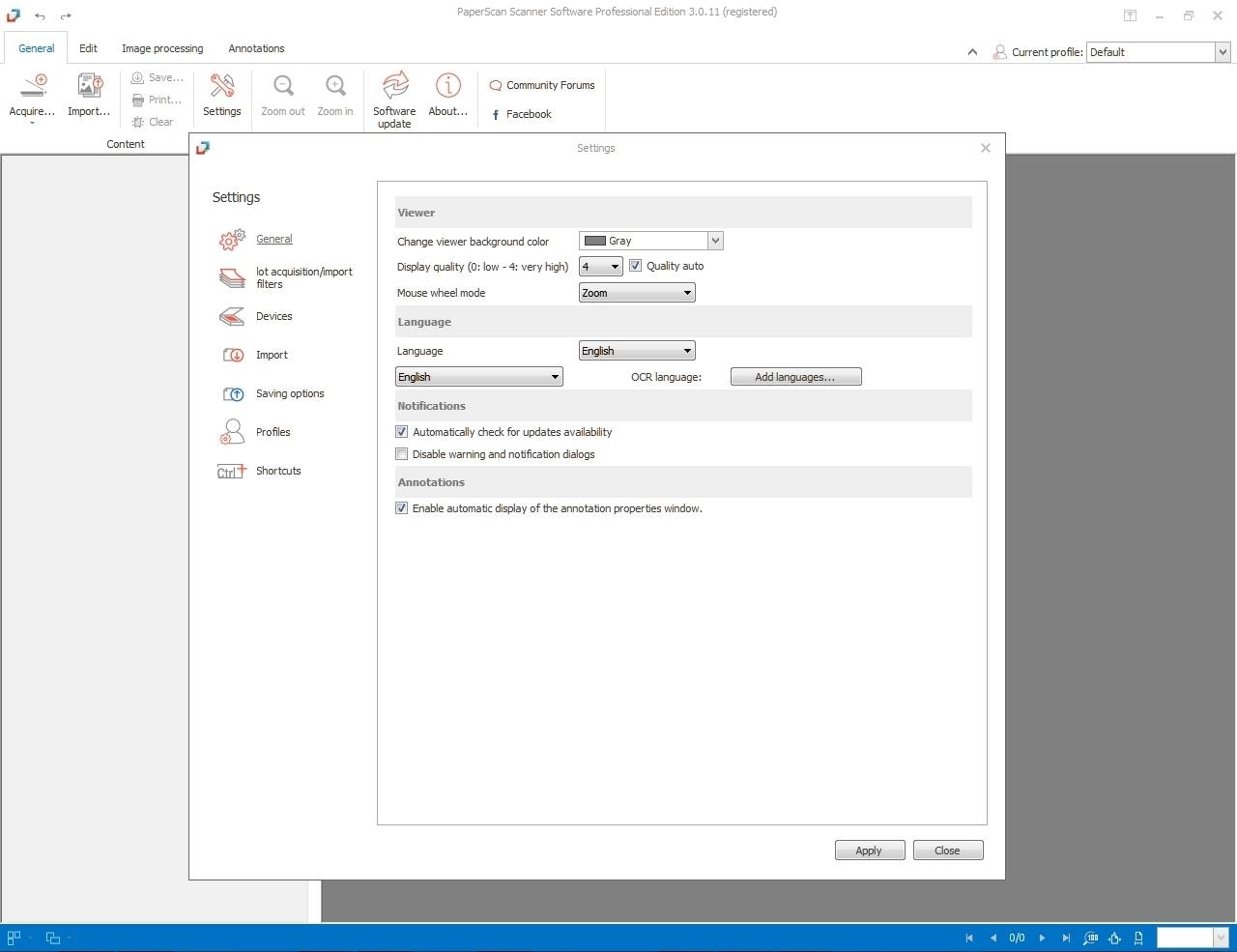
Task: Click the Close button in Settings
Action: point(948,851)
